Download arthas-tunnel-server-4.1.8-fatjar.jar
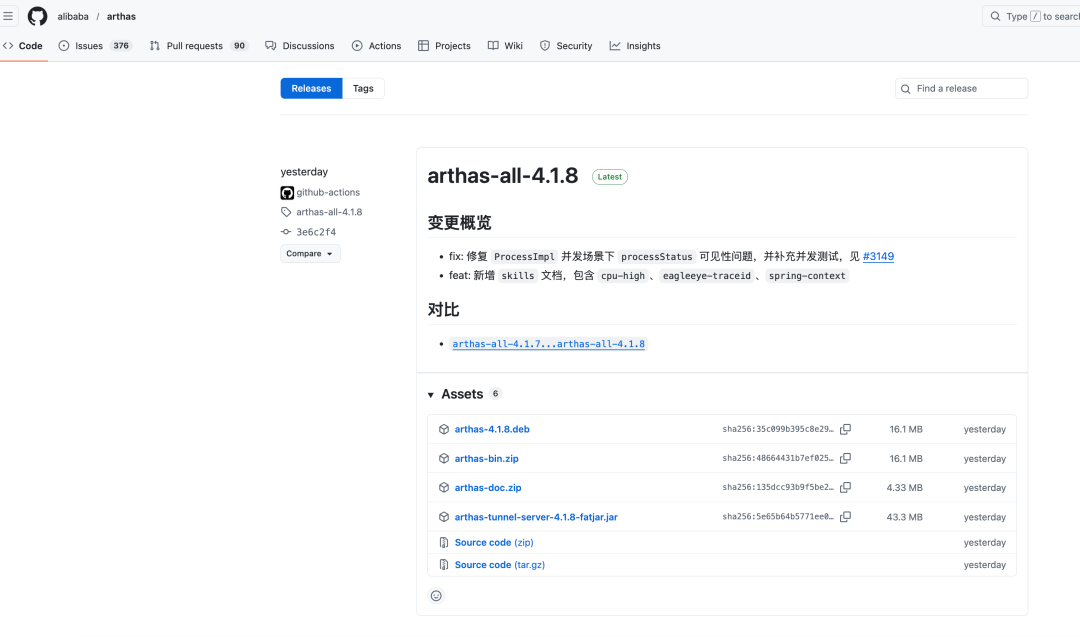The height and width of the screenshot is (637, 1080). click(536, 517)
